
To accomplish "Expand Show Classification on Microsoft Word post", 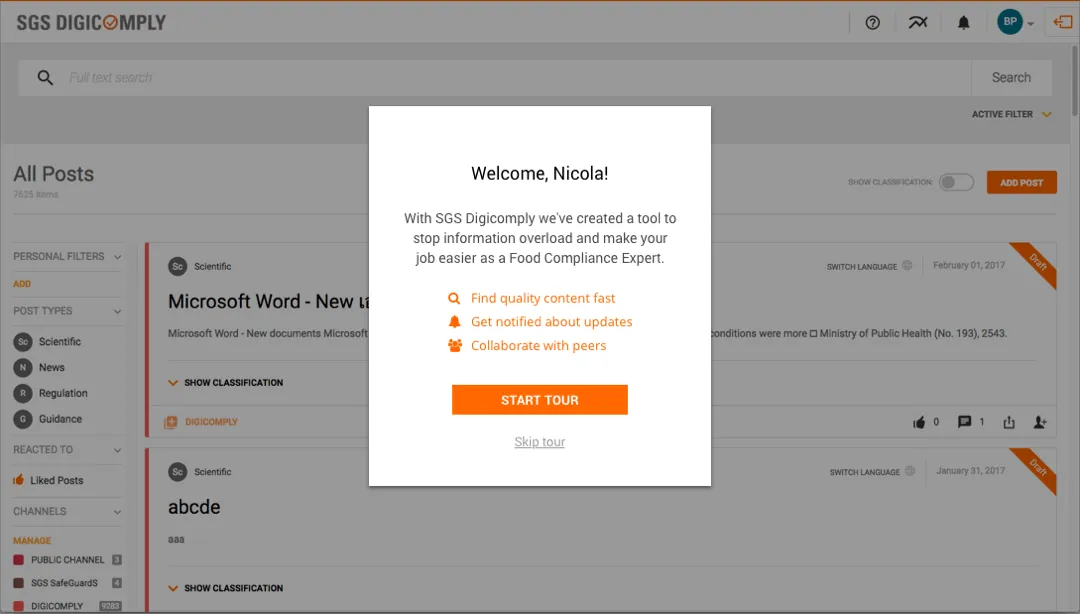I will [x=225, y=382].
